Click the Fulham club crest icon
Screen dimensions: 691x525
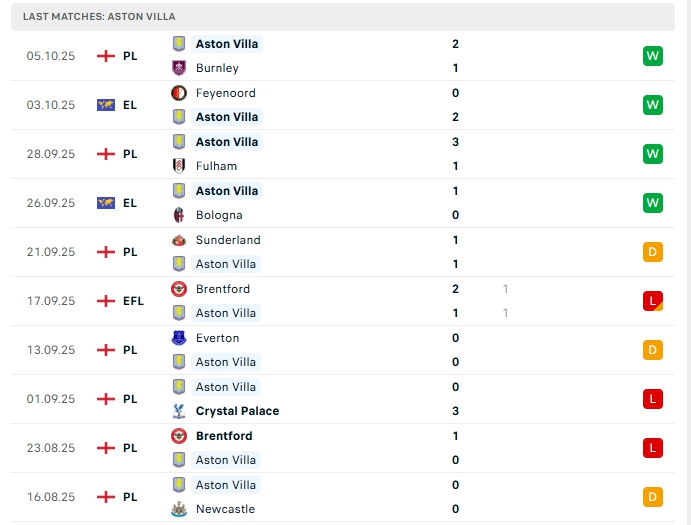(x=179, y=166)
